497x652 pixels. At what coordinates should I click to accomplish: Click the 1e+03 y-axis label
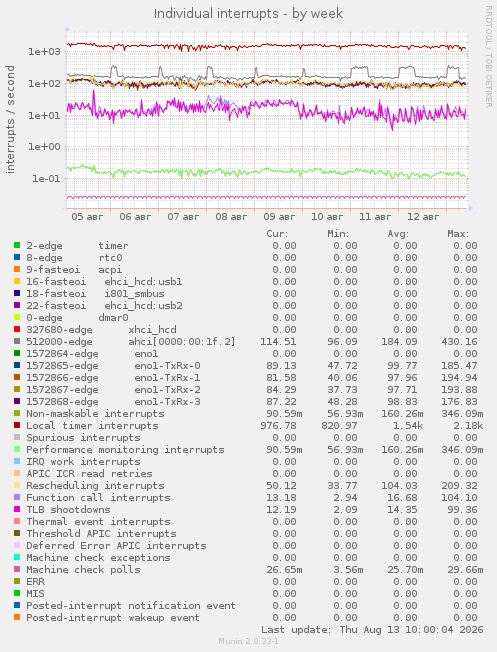pyautogui.click(x=45, y=52)
